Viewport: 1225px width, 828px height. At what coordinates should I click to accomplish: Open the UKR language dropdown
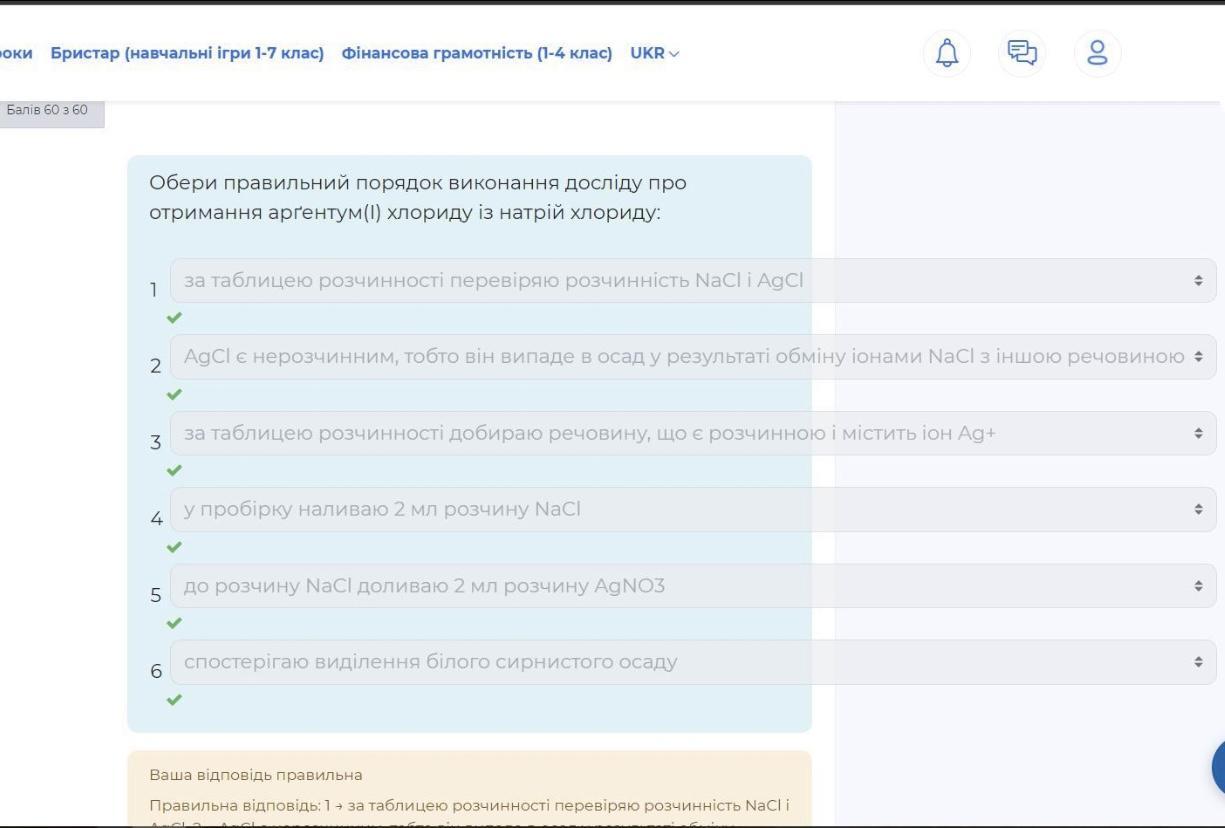pyautogui.click(x=654, y=53)
